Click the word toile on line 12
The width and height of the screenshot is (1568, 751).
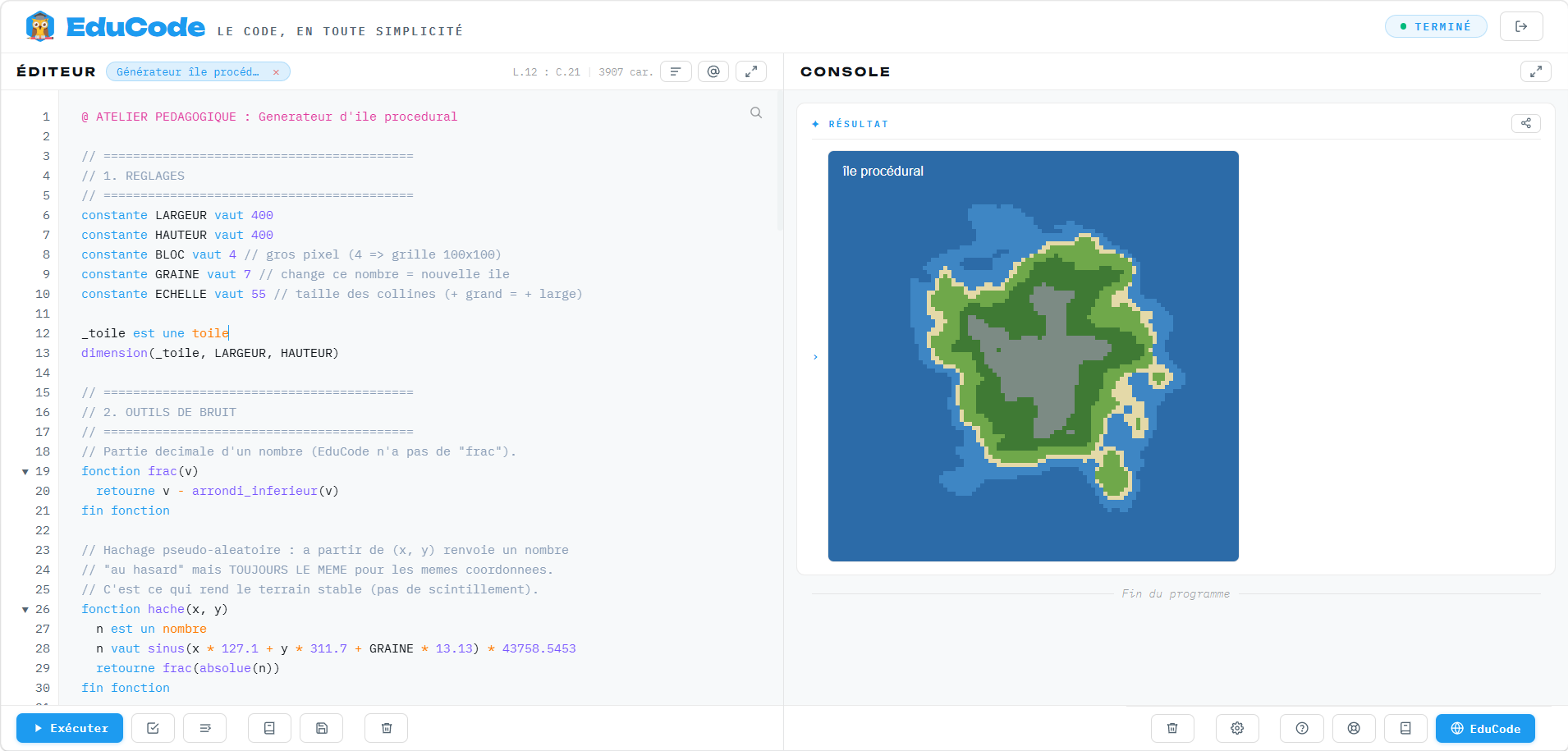coord(210,333)
